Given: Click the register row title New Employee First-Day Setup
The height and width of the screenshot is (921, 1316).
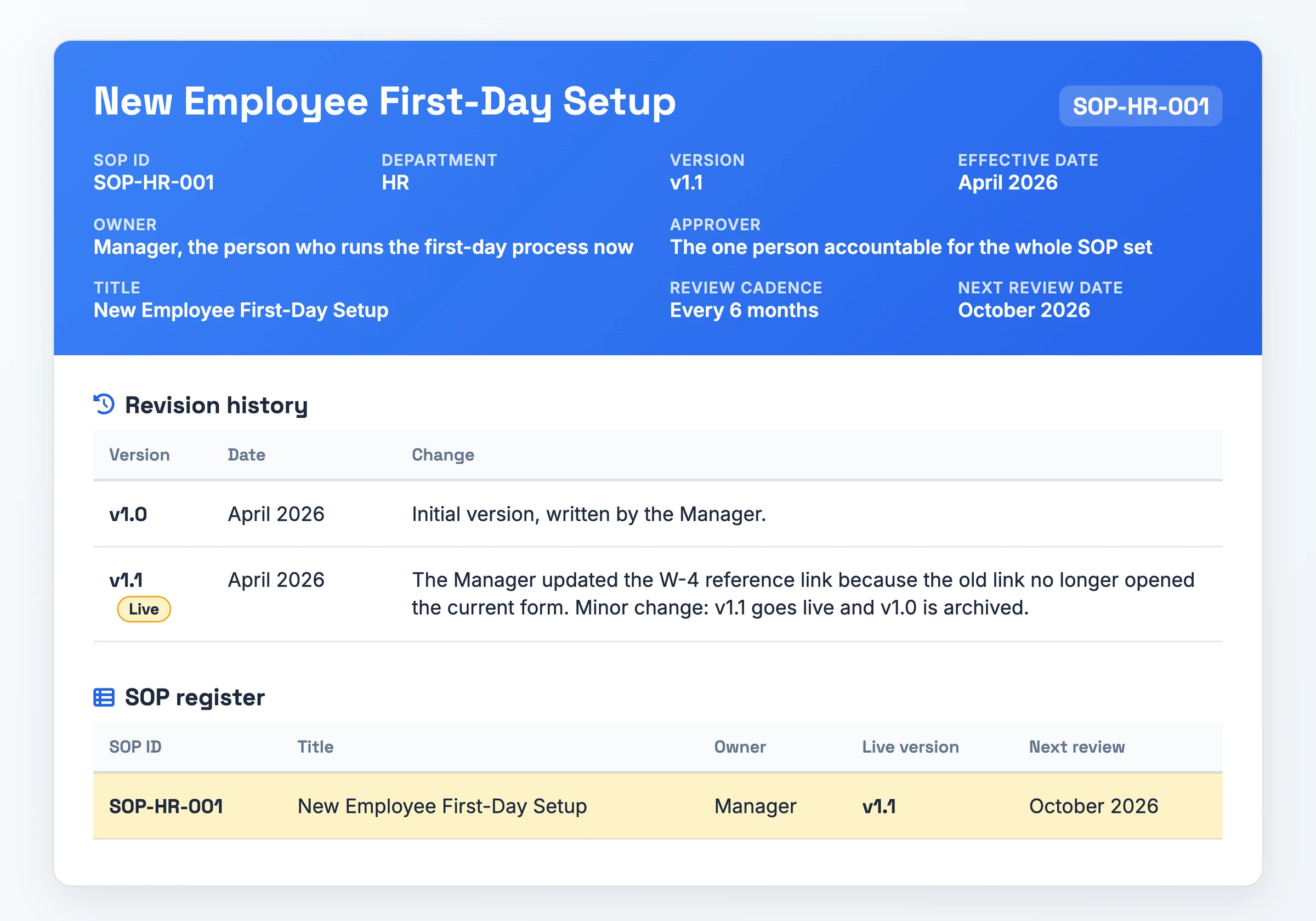Looking at the screenshot, I should tap(442, 806).
